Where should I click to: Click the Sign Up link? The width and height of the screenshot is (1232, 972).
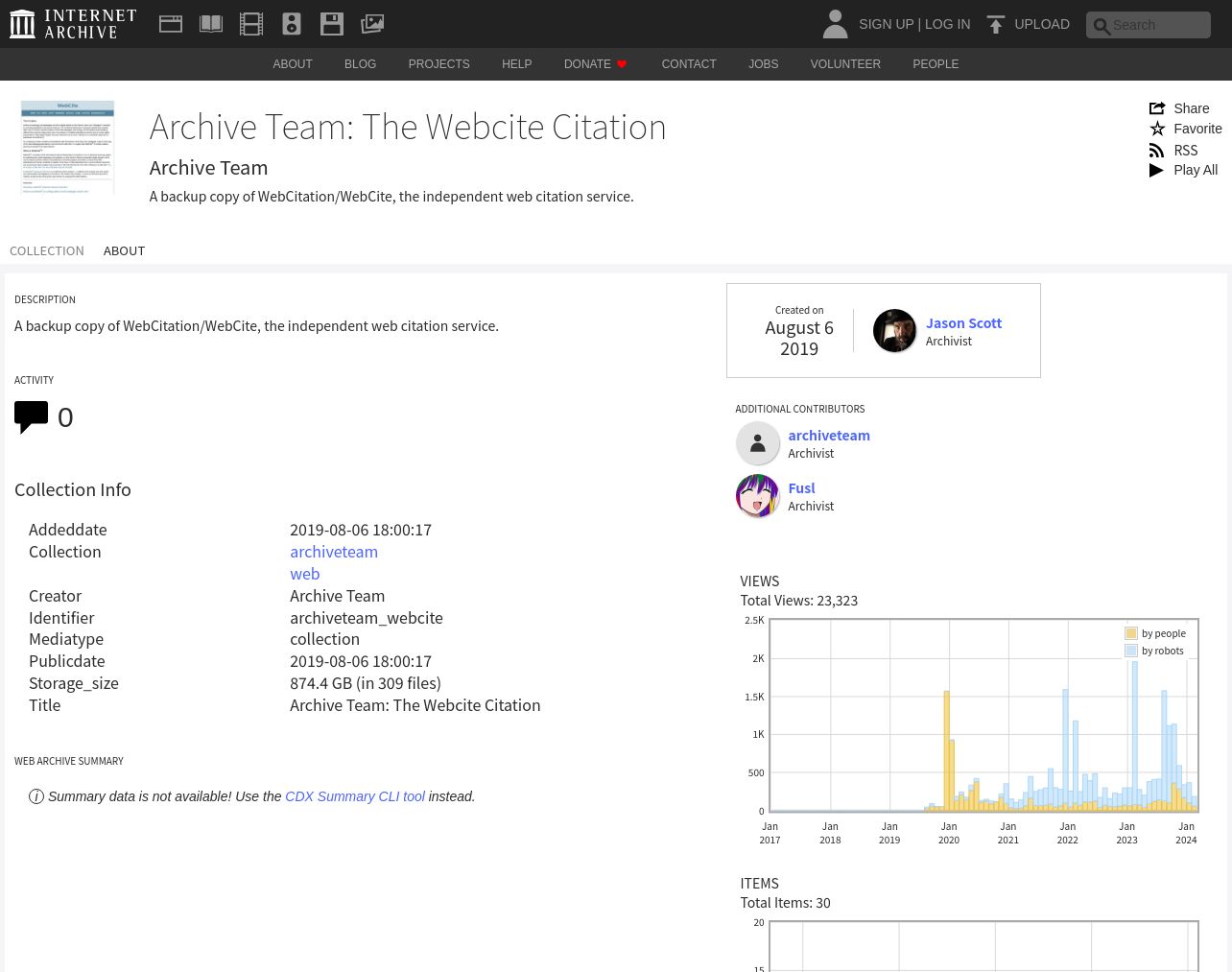coord(886,24)
